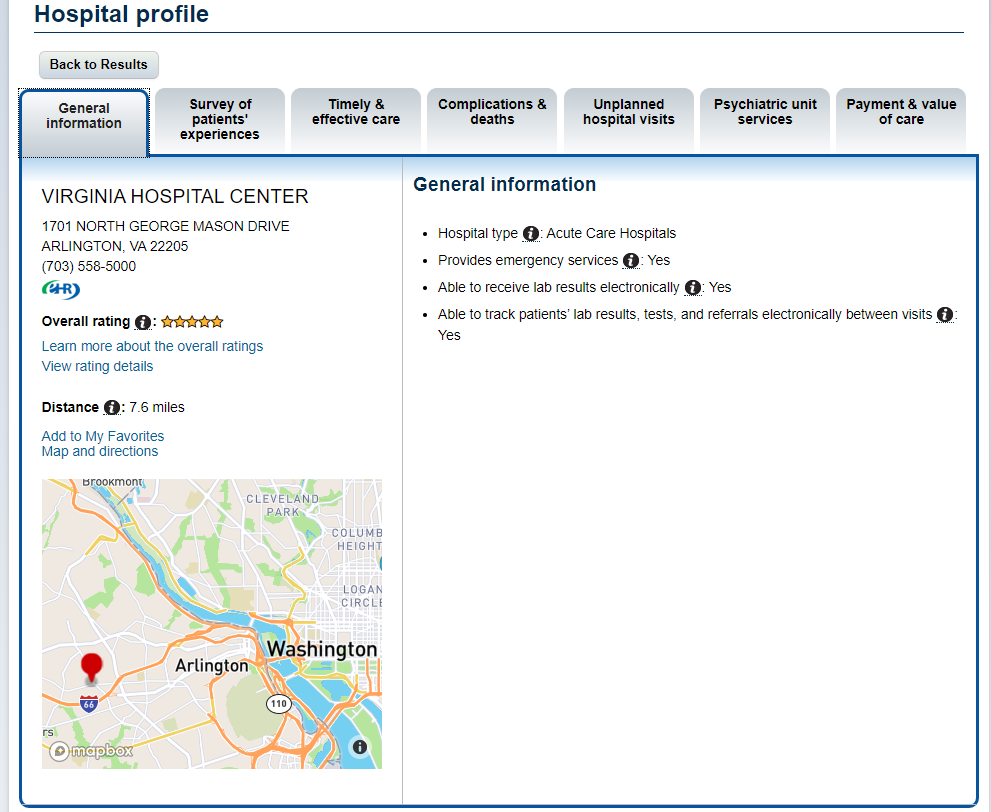Click info icon beside lab results electronically
Image resolution: width=991 pixels, height=812 pixels.
point(693,288)
